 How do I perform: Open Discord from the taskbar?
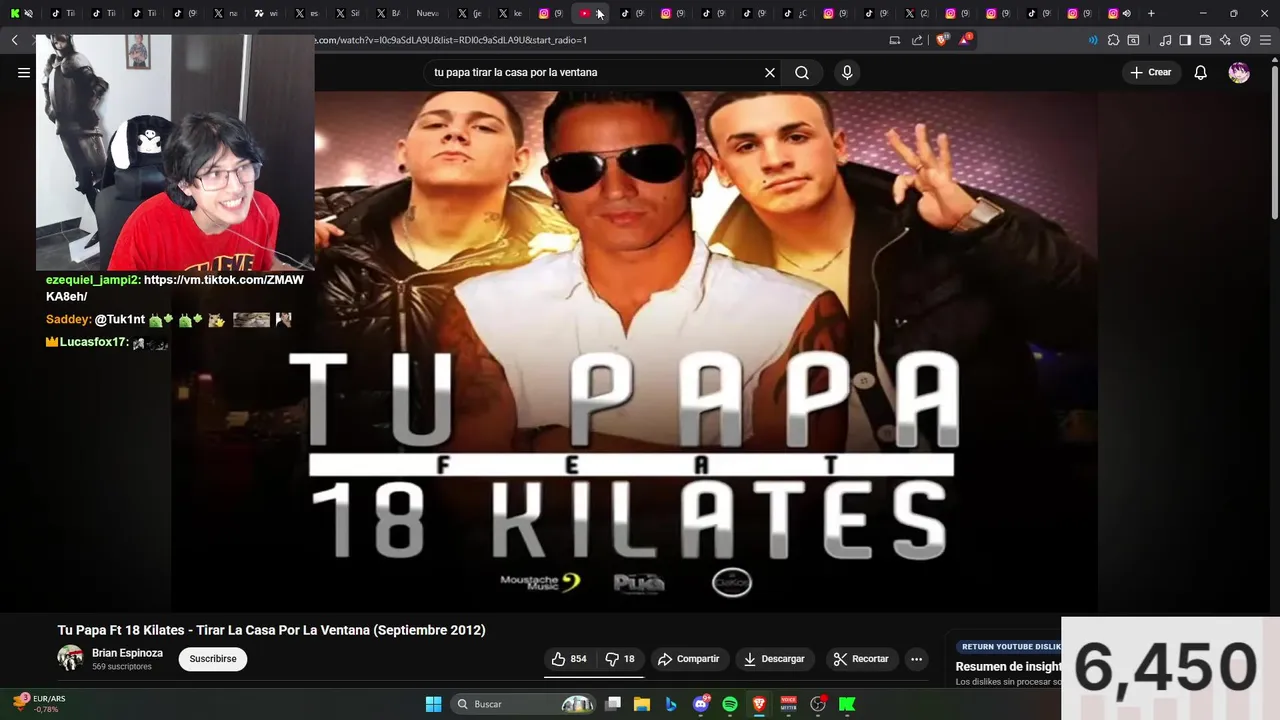[x=701, y=704]
